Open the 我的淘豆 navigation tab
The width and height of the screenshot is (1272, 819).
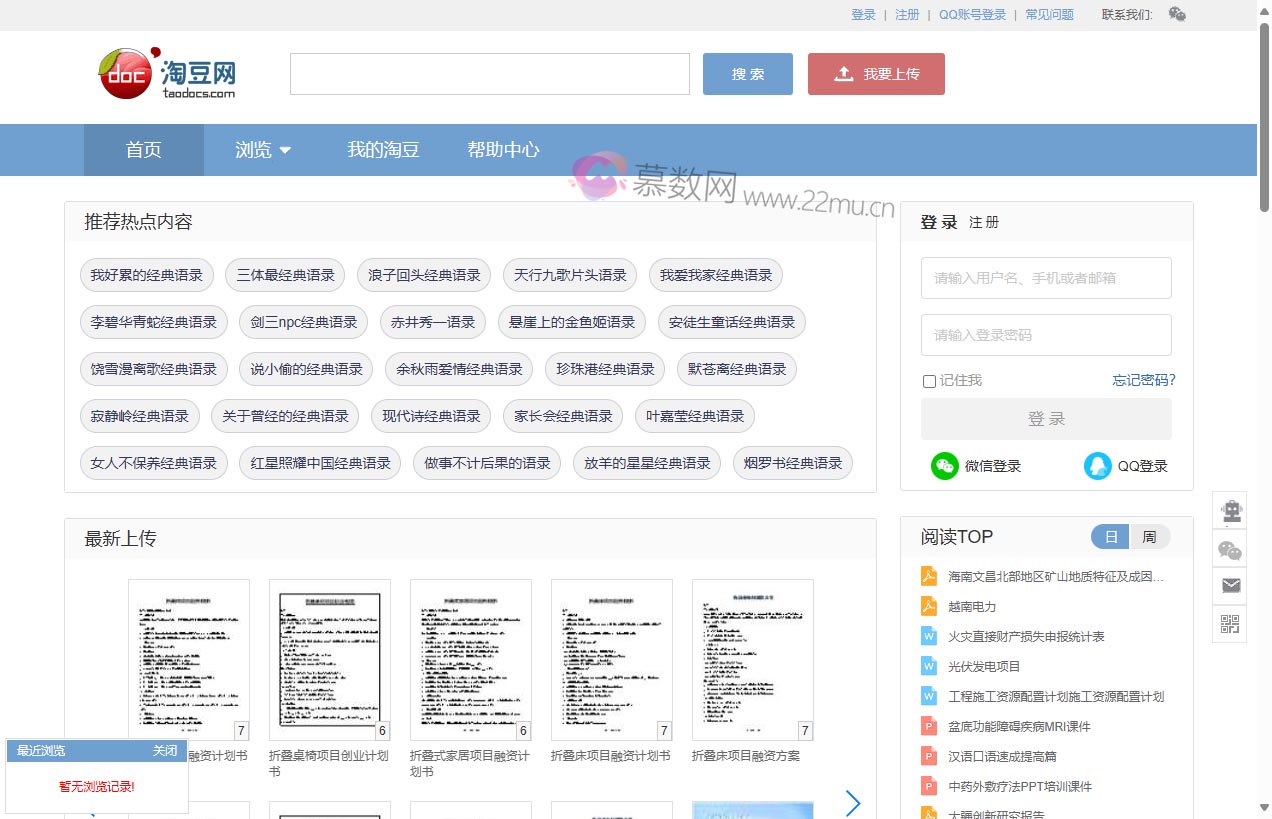[x=383, y=150]
